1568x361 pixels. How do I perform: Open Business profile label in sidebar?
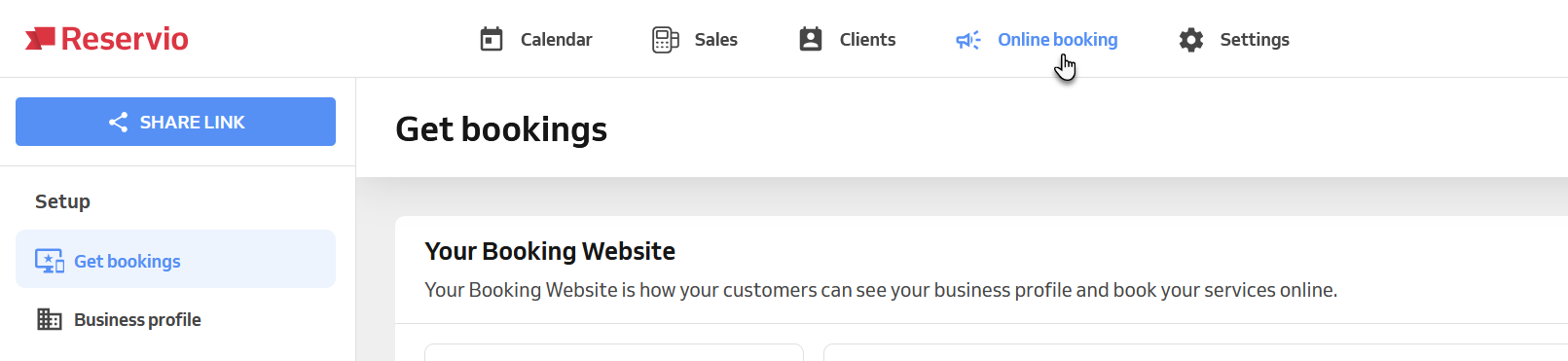(137, 319)
